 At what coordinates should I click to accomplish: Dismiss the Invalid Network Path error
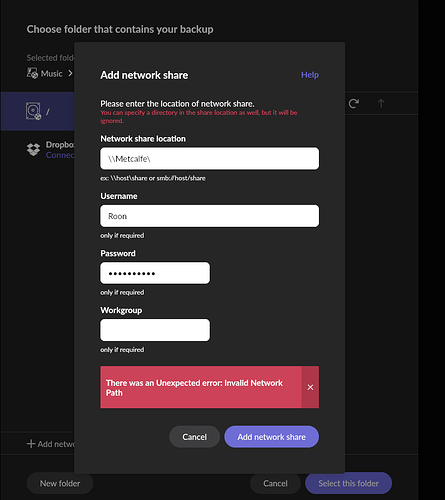pos(310,387)
